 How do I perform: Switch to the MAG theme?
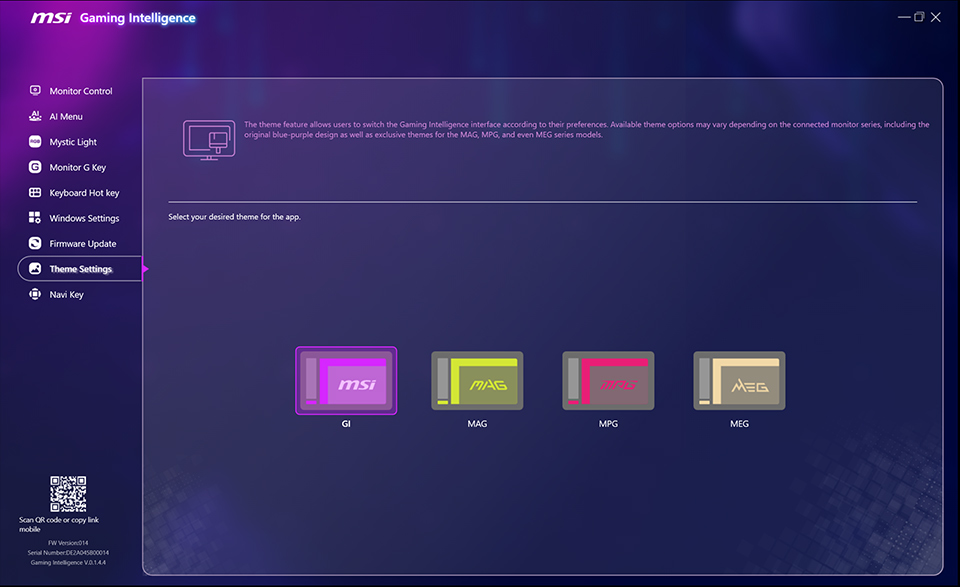477,380
